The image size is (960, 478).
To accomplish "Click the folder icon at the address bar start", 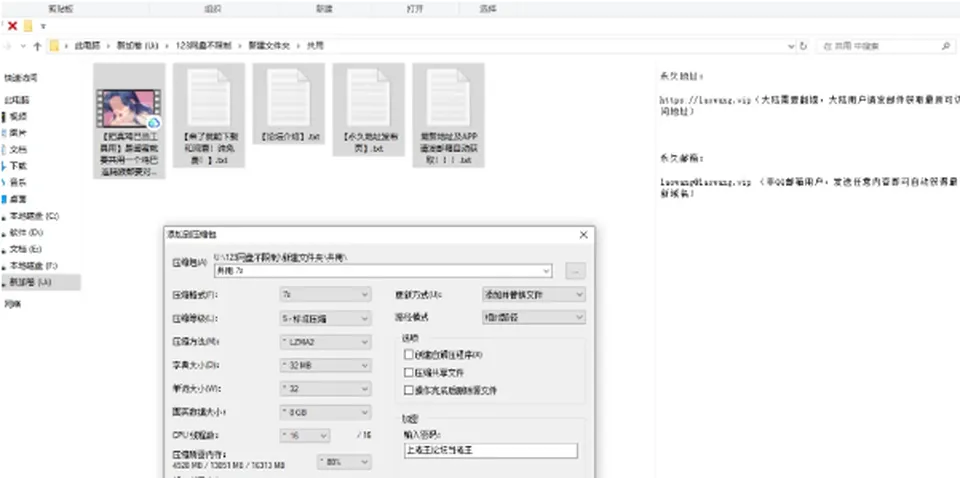I will [54, 46].
